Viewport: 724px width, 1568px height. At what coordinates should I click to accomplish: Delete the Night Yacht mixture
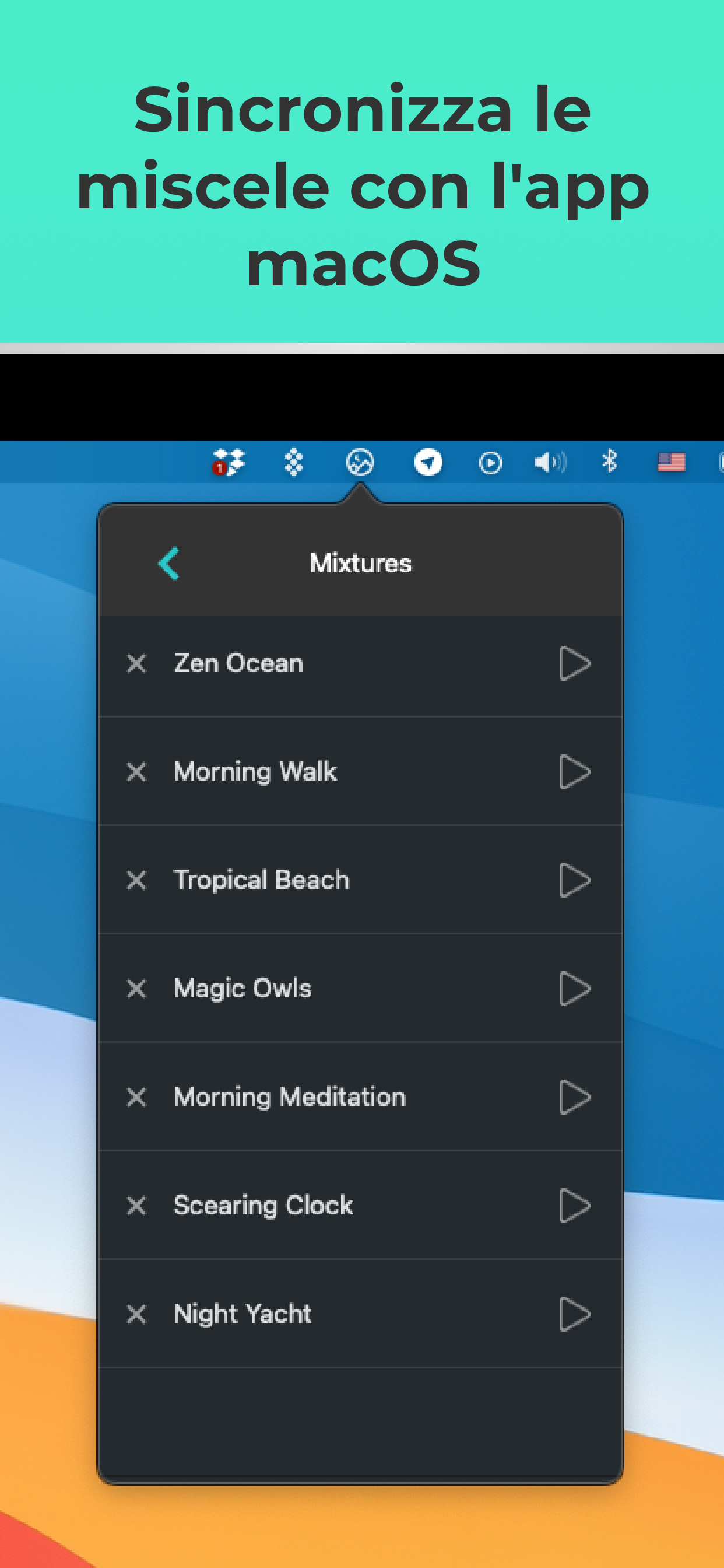pyautogui.click(x=136, y=1314)
